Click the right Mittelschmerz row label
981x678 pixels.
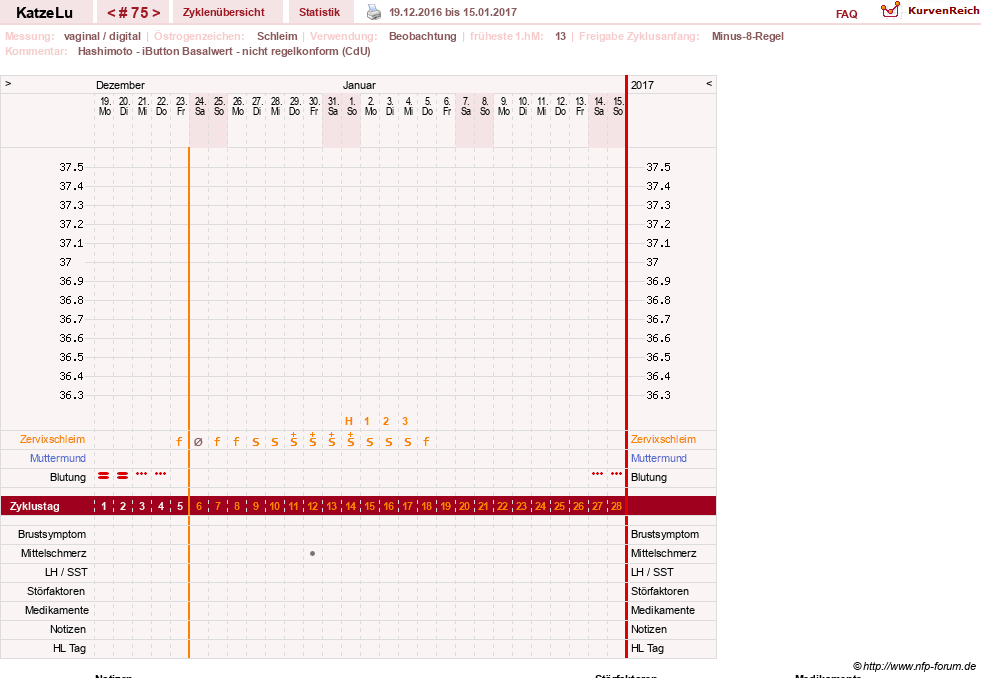click(663, 553)
